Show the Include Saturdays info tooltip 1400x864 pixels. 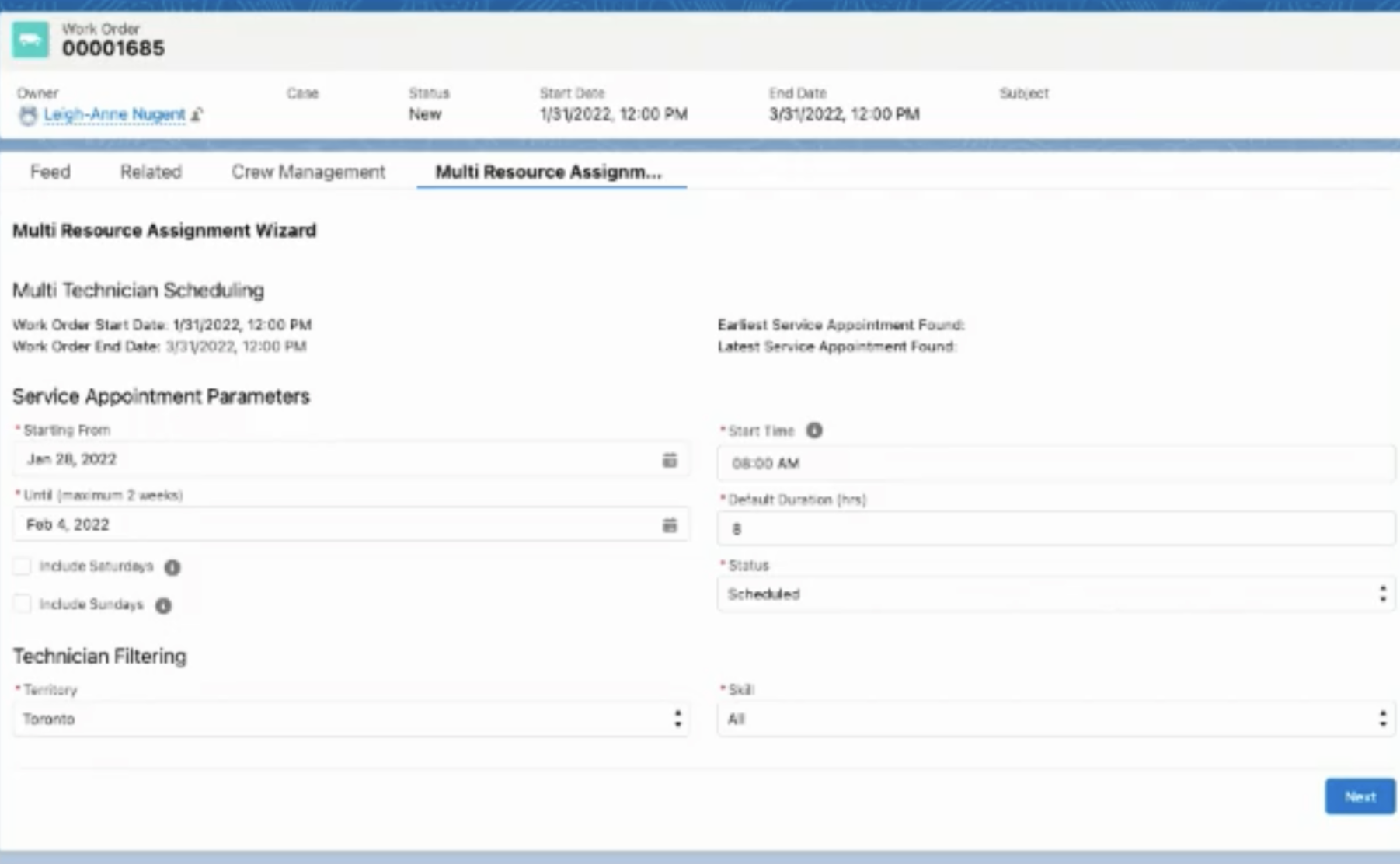pos(172,567)
